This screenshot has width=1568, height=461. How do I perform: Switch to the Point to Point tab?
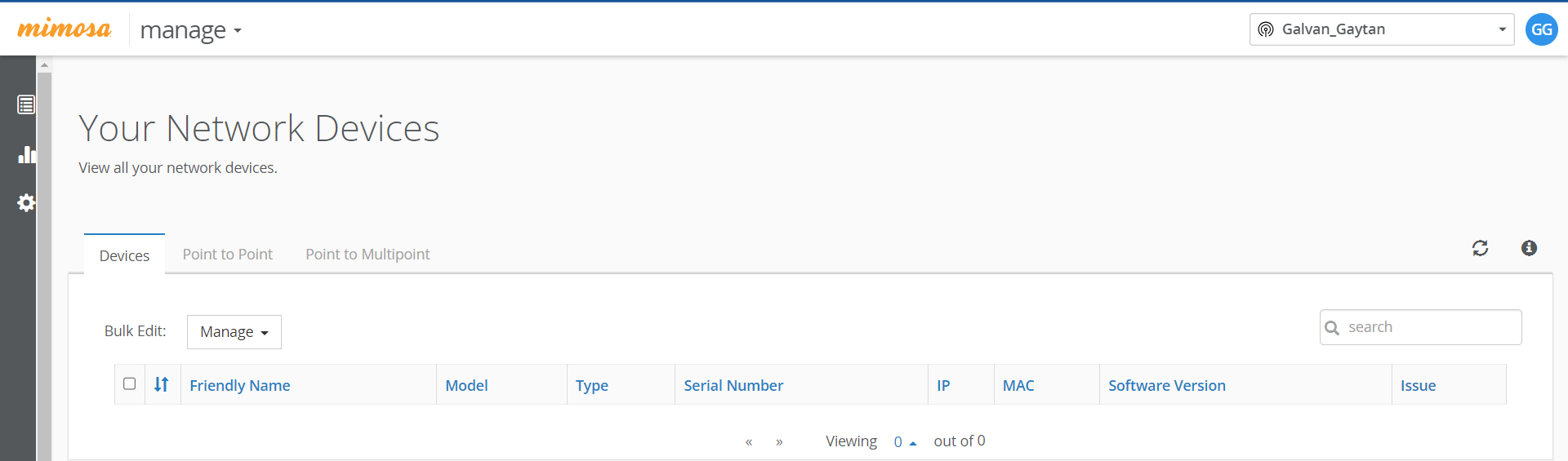[227, 255]
